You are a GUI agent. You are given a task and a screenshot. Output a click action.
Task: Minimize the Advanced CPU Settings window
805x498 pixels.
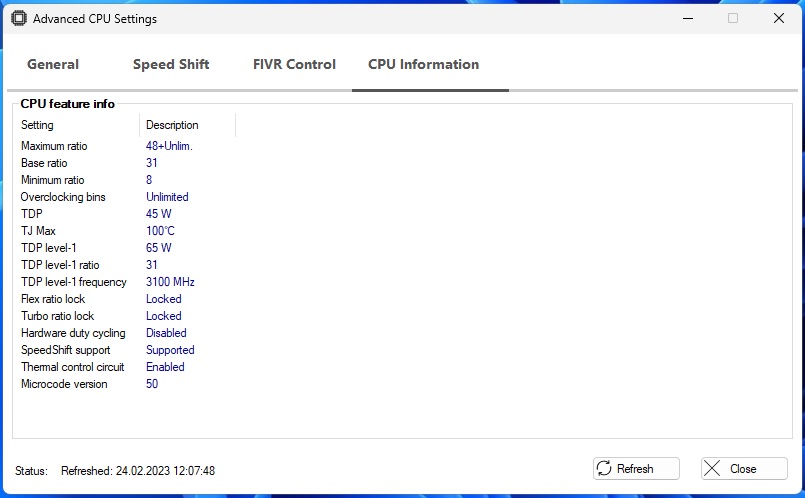click(687, 18)
